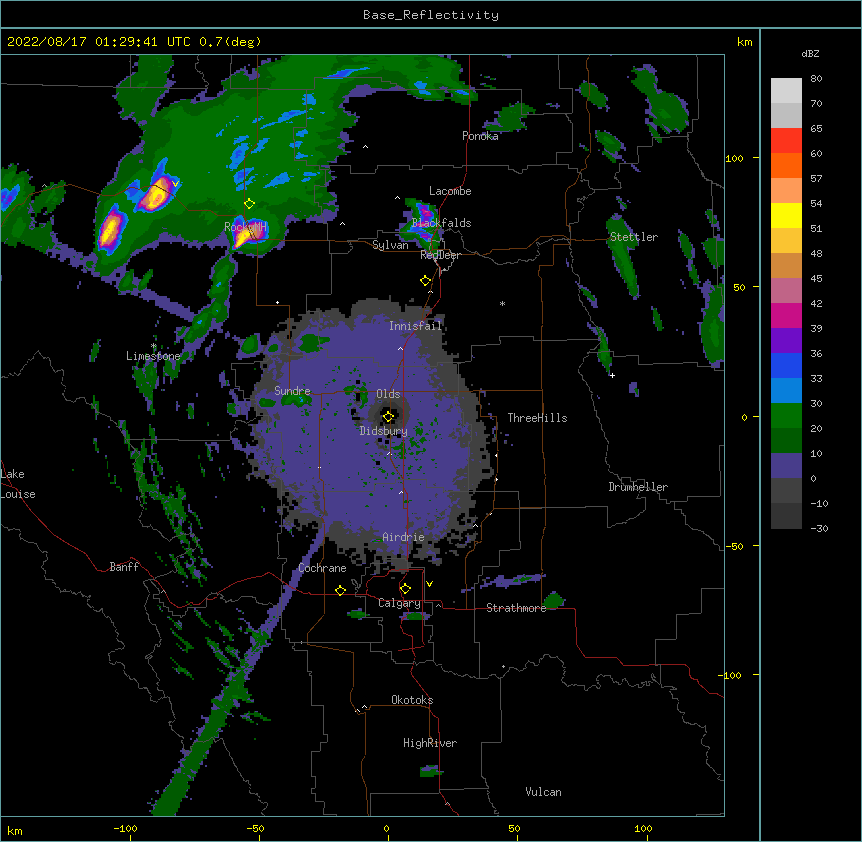Click the blue 33 dBZ legend swatch
The height and width of the screenshot is (842, 862).
(786, 365)
